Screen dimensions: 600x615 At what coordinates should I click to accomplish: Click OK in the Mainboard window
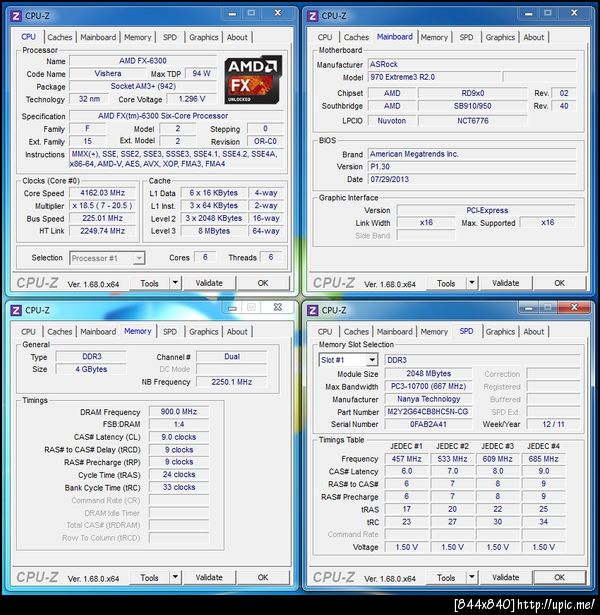560,283
